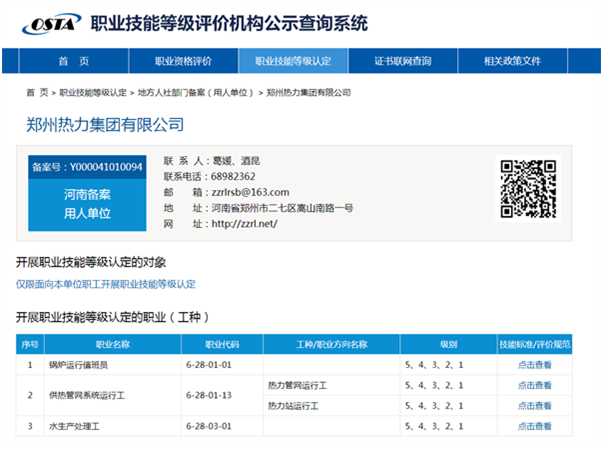Click the 技能标准/评价规范 column header

click(535, 344)
